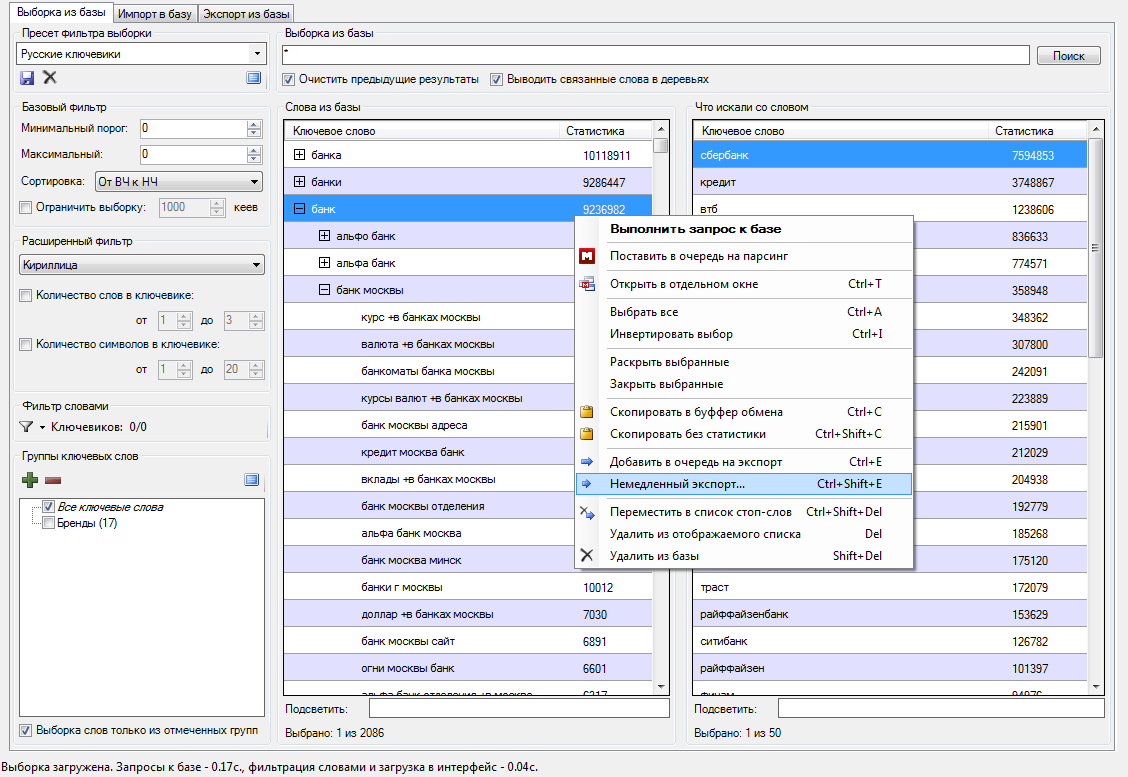Expand the альфо банк subtree

pos(324,236)
